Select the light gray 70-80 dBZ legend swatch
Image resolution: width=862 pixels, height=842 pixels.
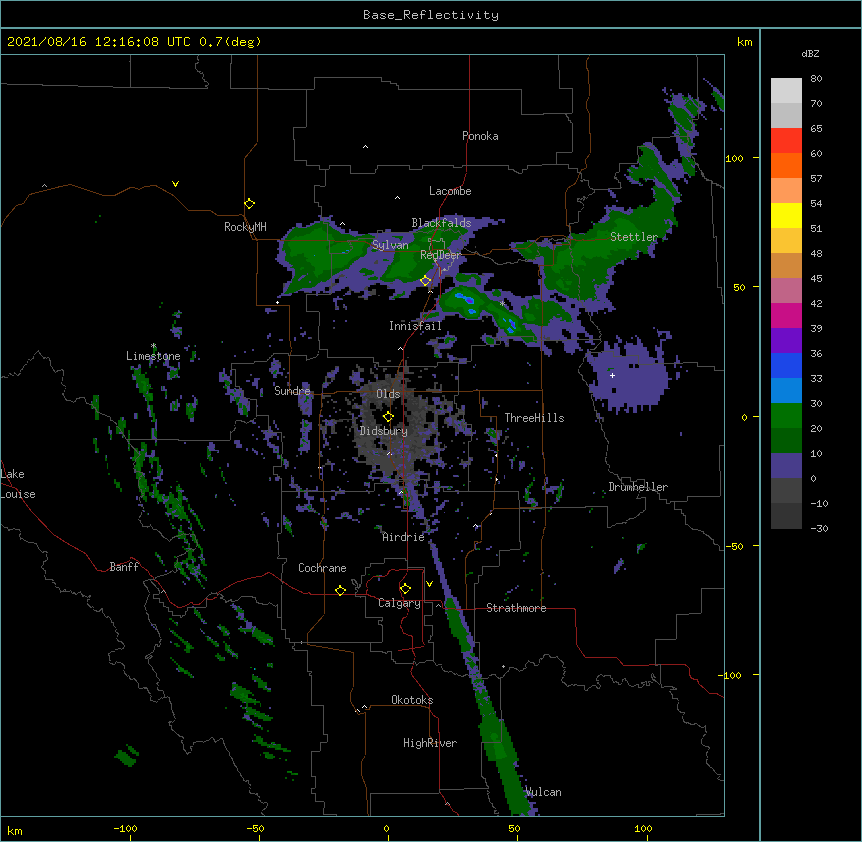tap(786, 91)
